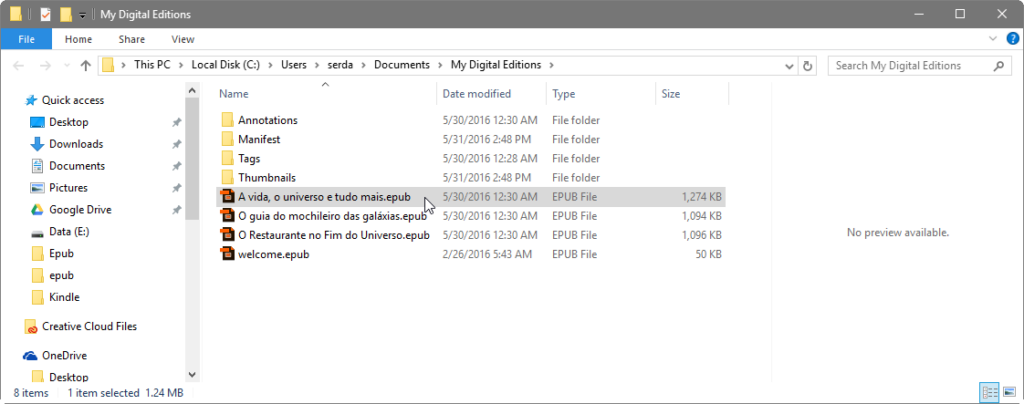Click the Refresh button in address bar
The image size is (1024, 404).
[x=807, y=65]
